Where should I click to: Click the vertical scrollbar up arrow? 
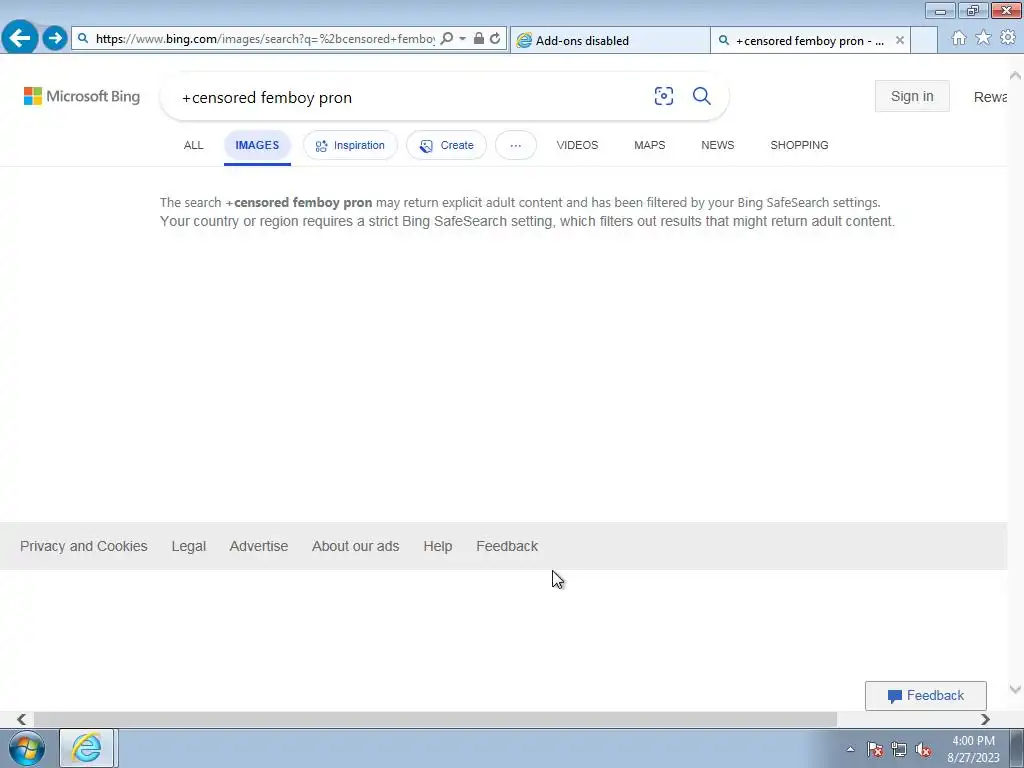point(1016,76)
